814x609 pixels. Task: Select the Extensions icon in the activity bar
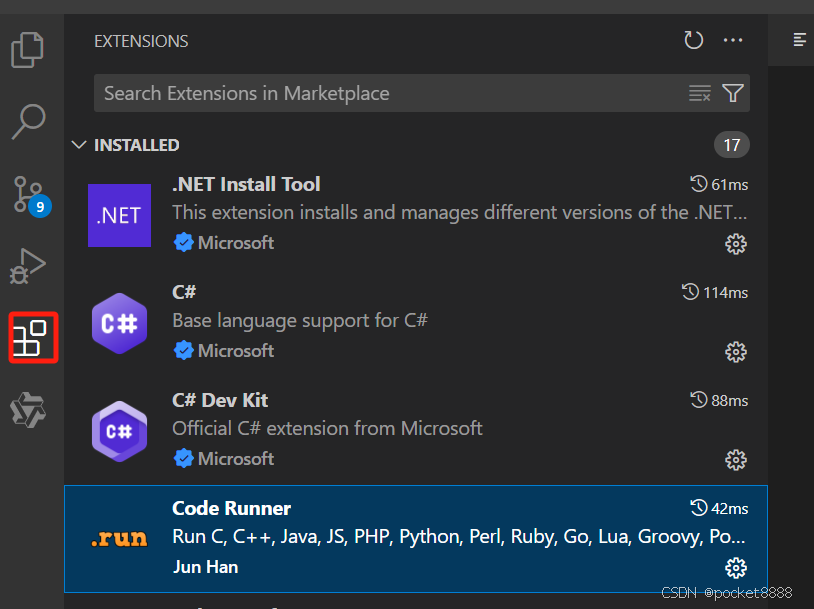pyautogui.click(x=33, y=338)
